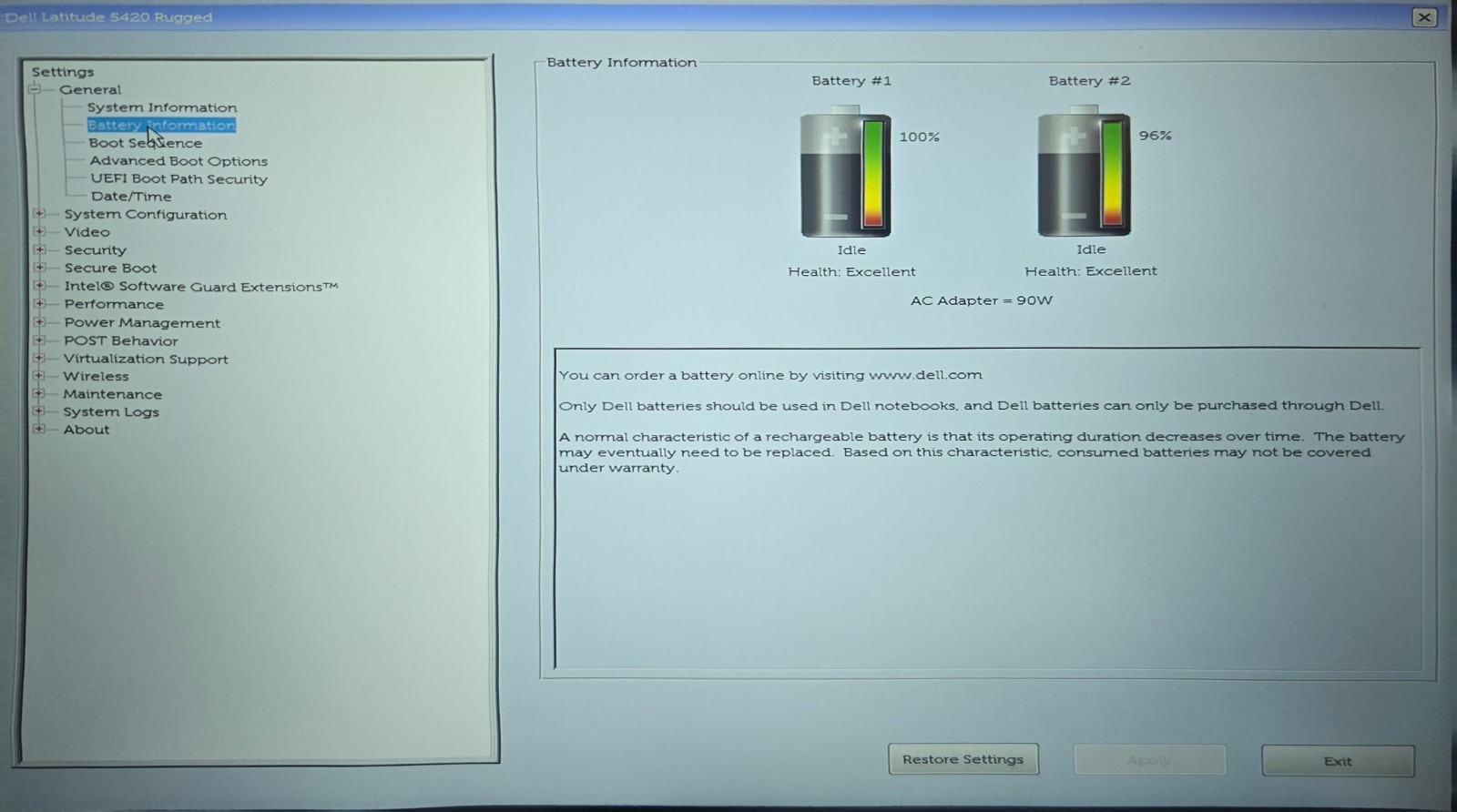
Task: Click the Dell Latitude 5420 Rugged title
Action: click(108, 16)
